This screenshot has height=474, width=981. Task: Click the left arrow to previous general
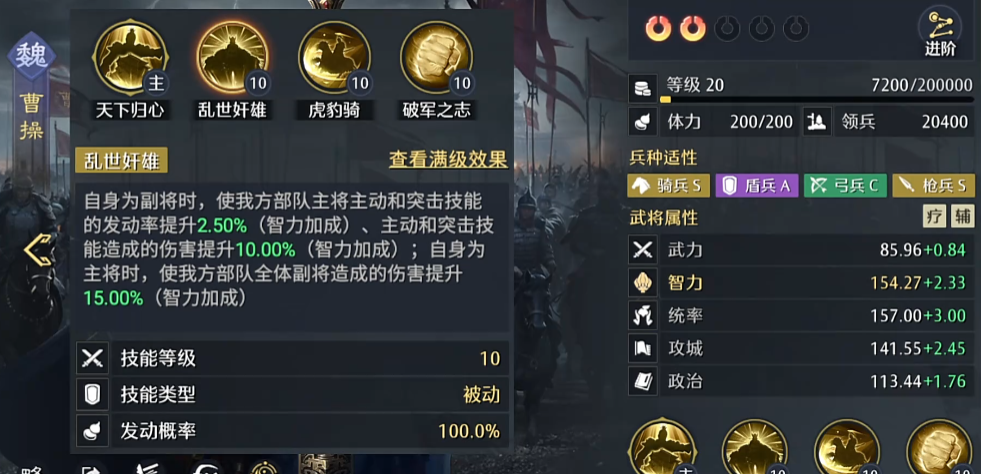[x=39, y=250]
